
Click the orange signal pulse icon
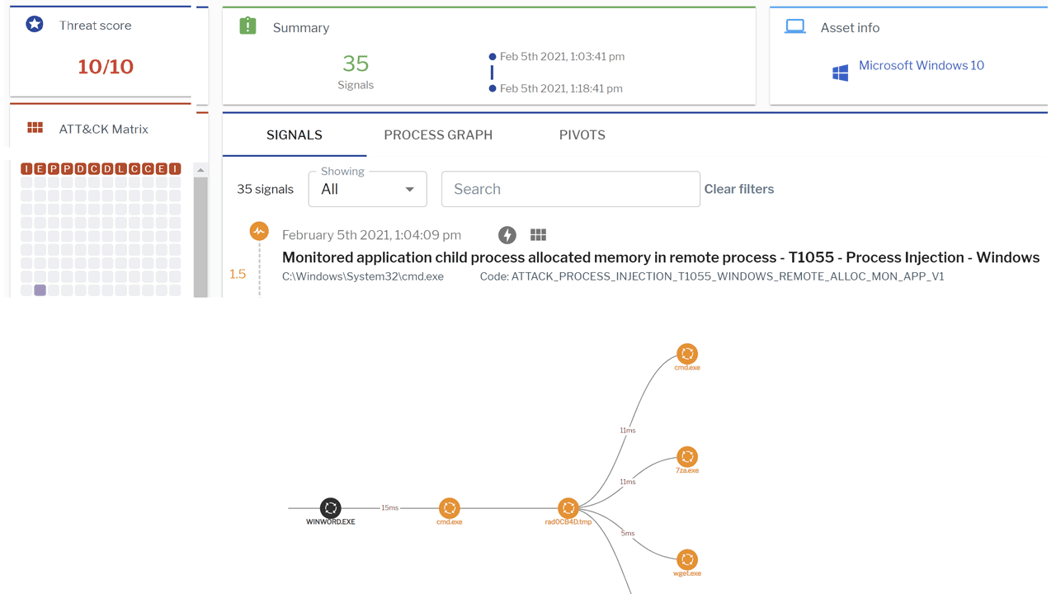pos(259,232)
